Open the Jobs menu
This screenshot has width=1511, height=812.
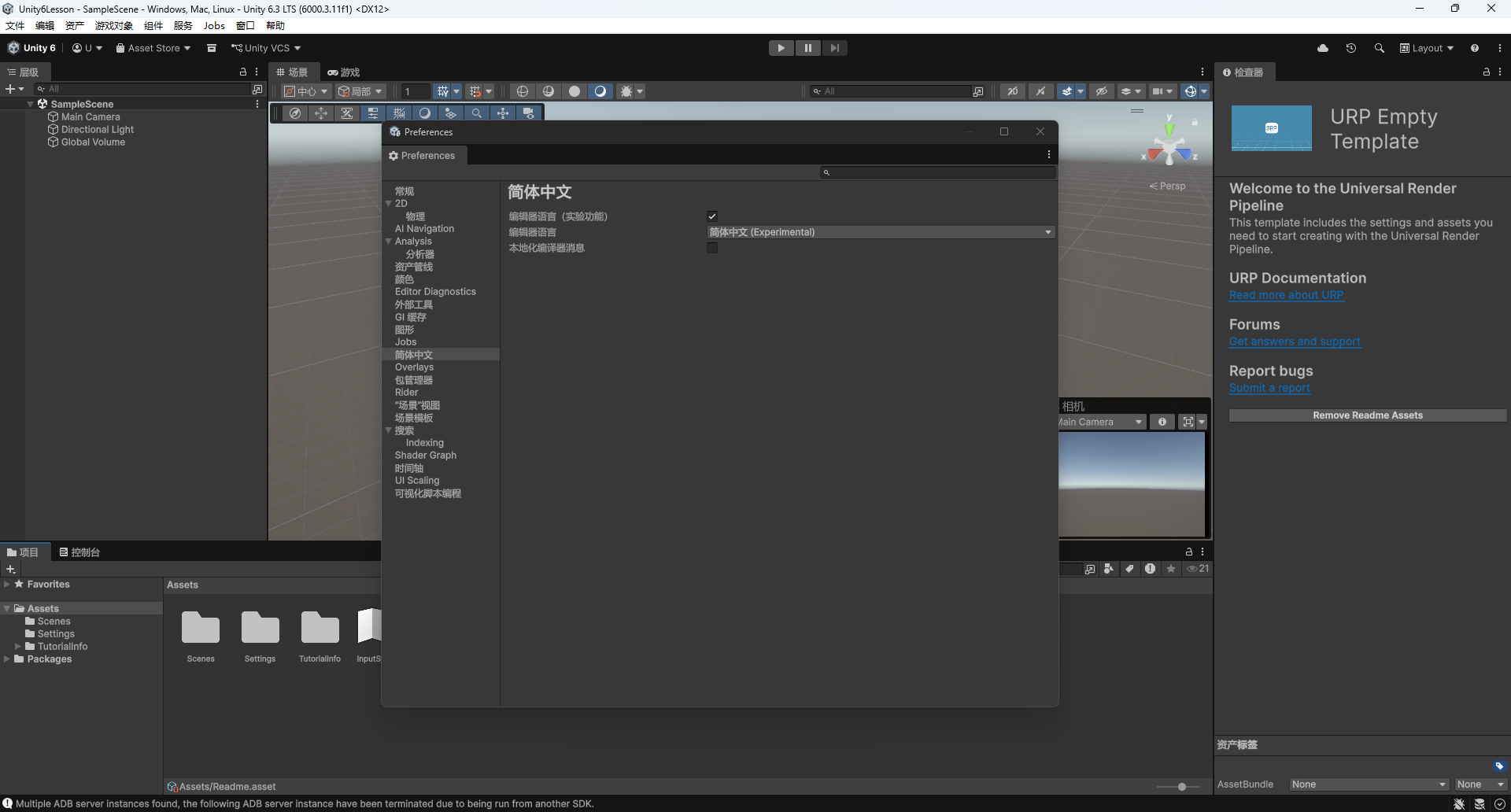click(x=214, y=25)
